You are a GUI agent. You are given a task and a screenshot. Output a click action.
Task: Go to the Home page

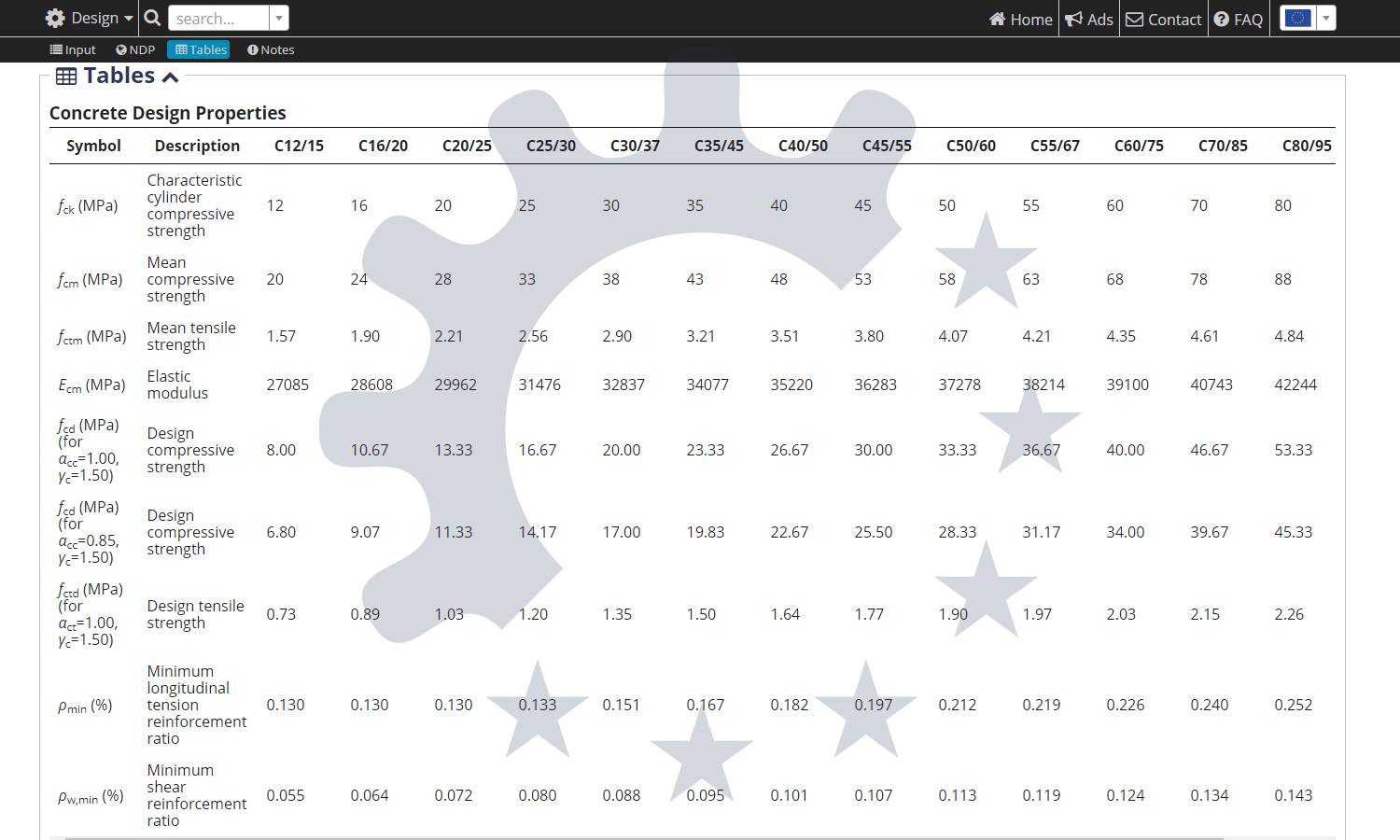point(1020,19)
